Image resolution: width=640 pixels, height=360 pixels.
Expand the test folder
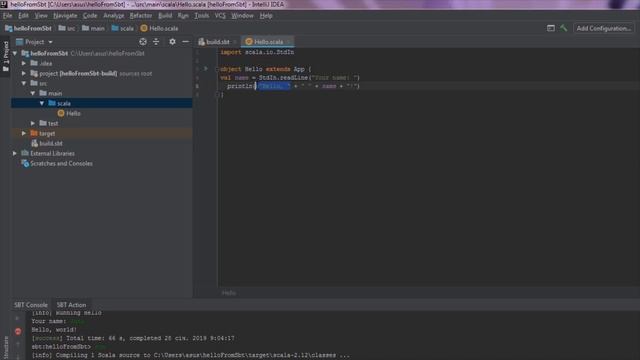(x=33, y=123)
